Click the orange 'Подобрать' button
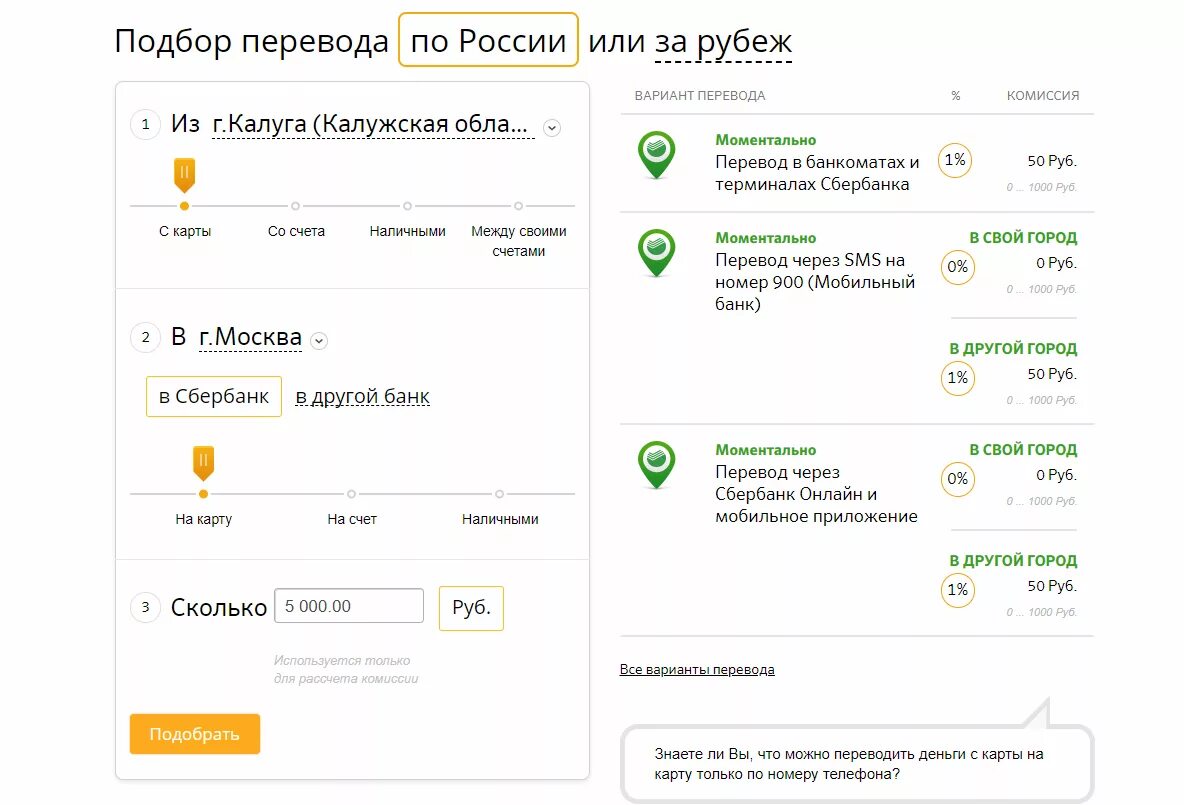The width and height of the screenshot is (1184, 805). 195,734
